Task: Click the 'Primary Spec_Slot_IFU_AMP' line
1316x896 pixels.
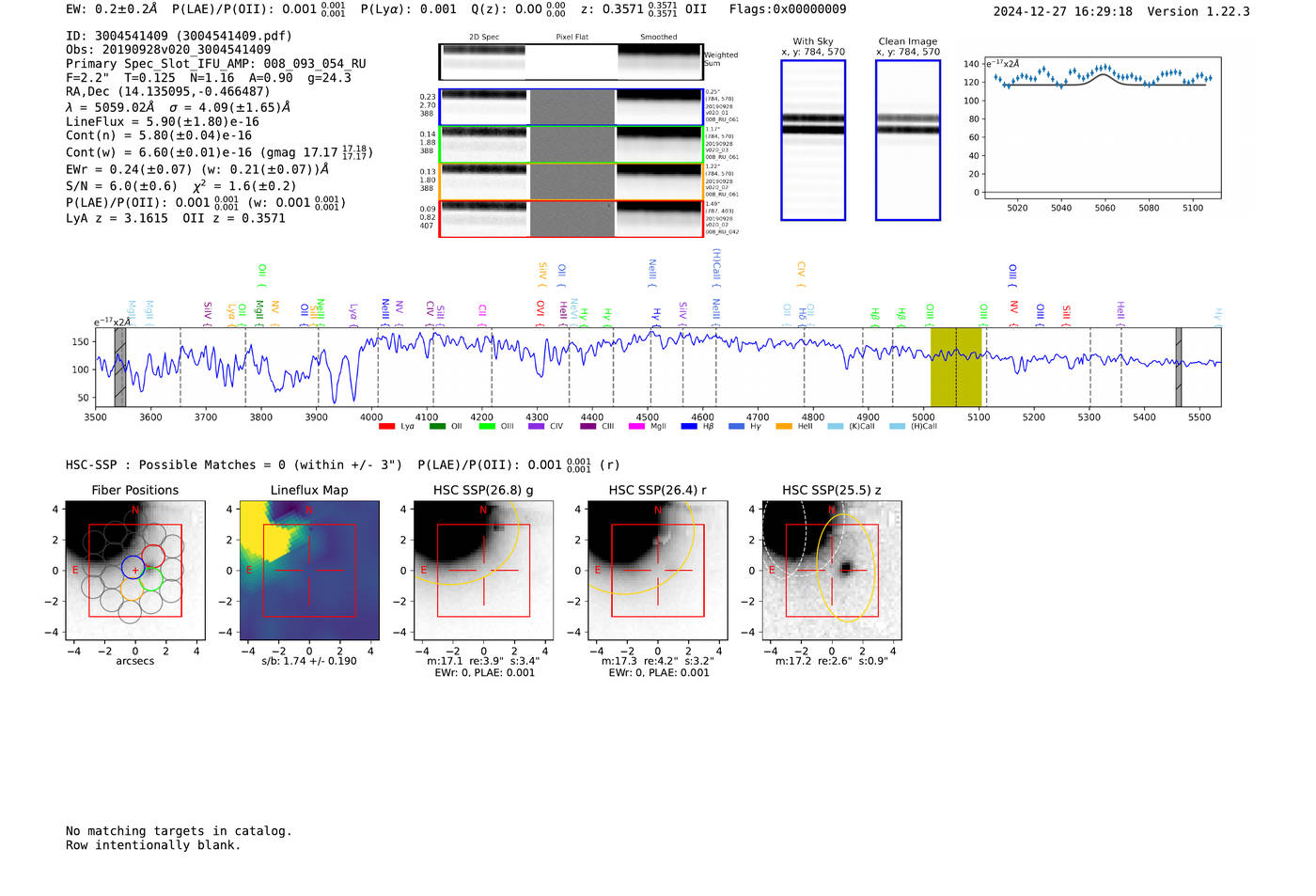Action: 216,64
